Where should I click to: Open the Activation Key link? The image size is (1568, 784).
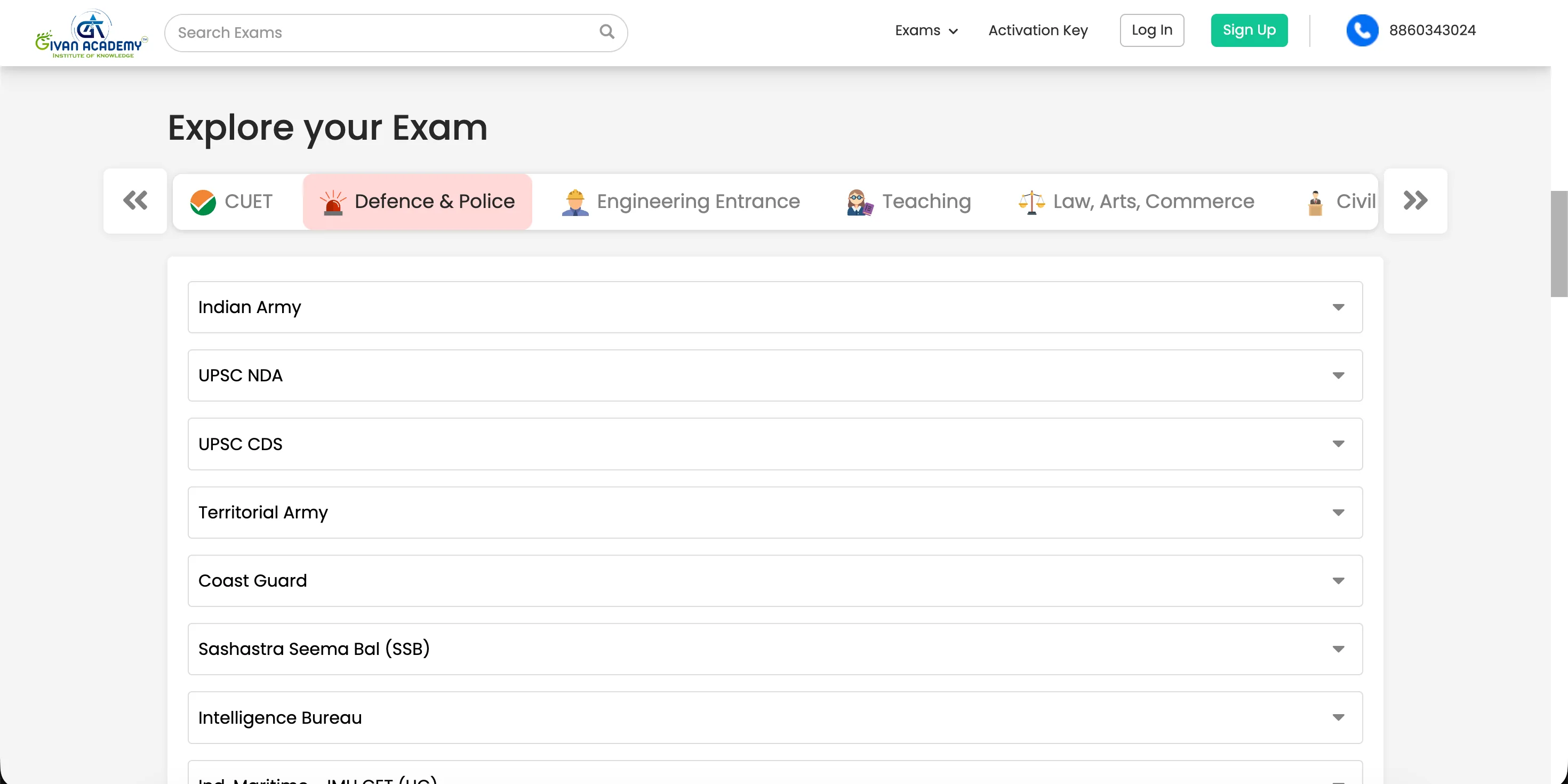[x=1038, y=30]
